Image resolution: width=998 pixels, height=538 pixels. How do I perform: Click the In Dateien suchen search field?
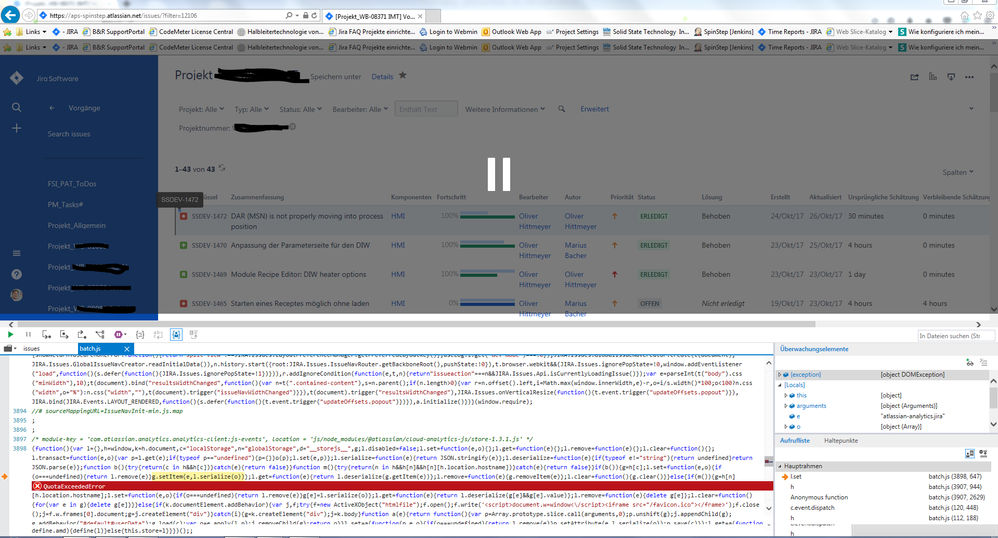pos(957,336)
